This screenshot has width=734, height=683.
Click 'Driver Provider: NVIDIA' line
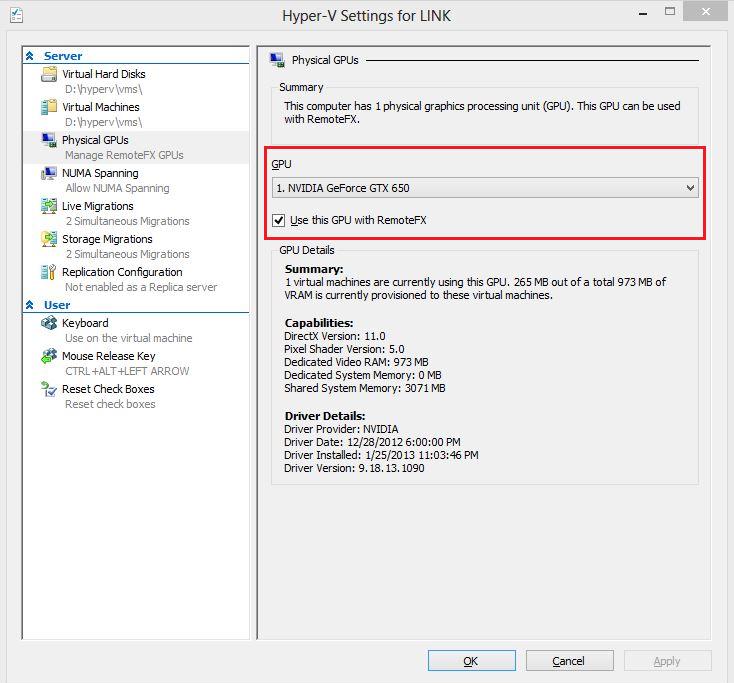tap(341, 429)
